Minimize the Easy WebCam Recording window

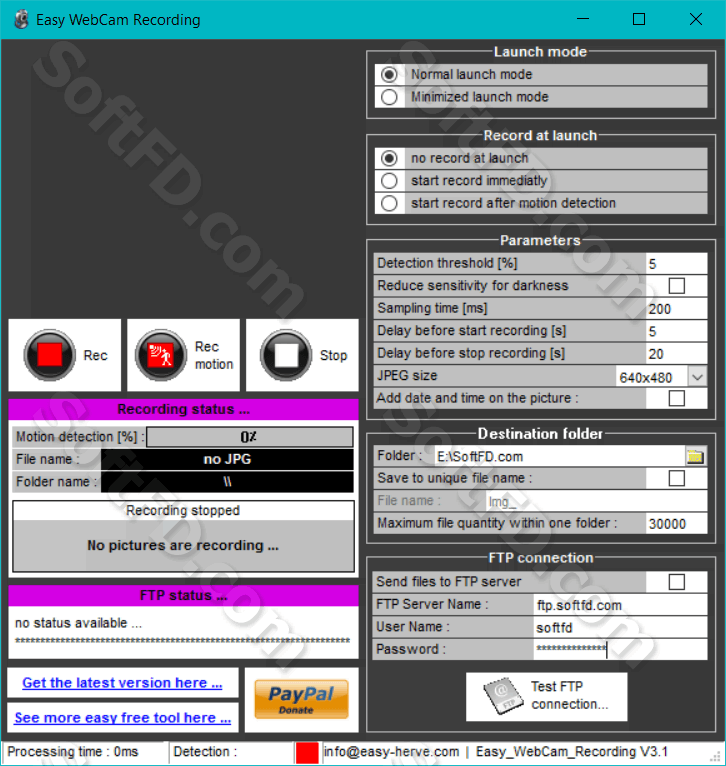[582, 19]
